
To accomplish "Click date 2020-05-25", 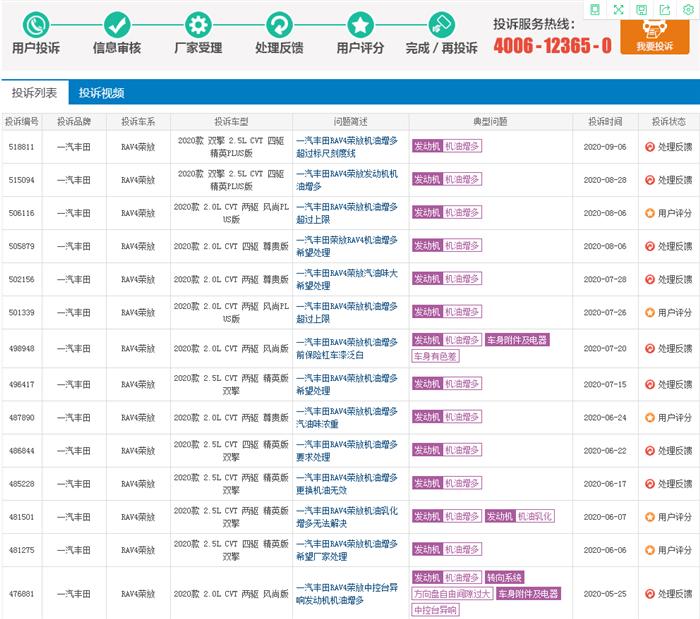I will [x=605, y=594].
